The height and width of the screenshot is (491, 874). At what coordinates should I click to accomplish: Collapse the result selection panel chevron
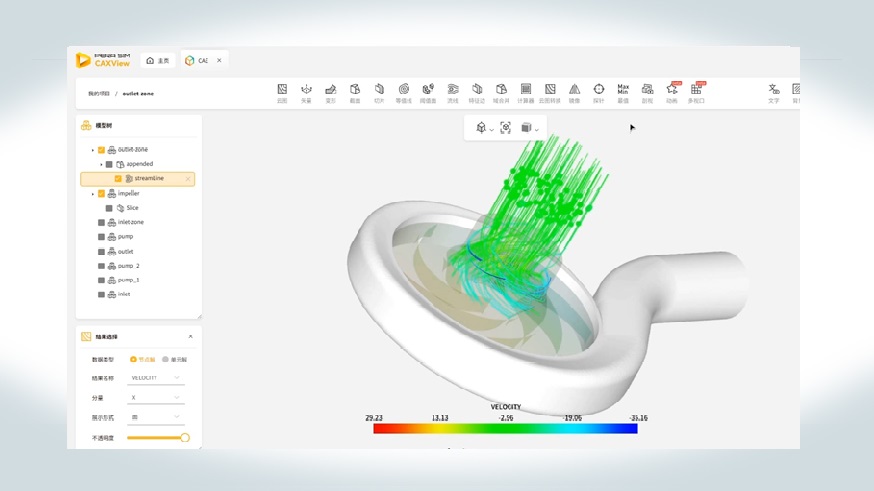point(190,337)
